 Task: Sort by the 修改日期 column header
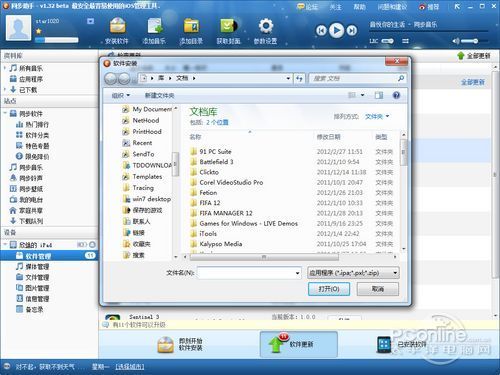[328, 137]
